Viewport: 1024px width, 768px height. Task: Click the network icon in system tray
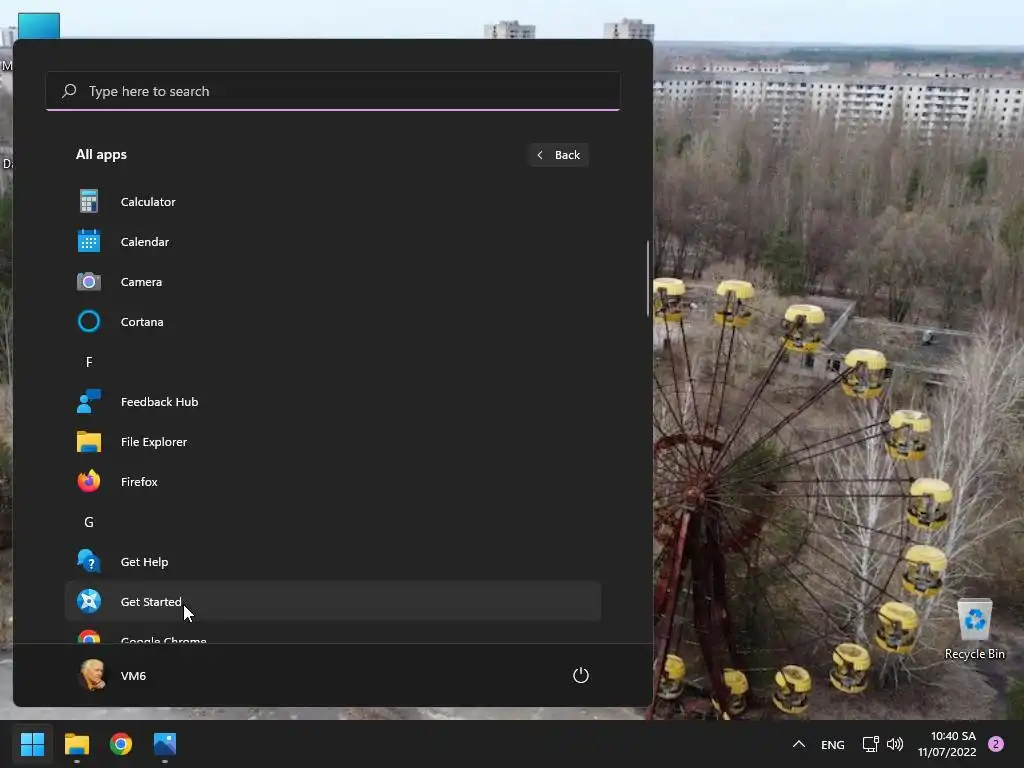coord(870,744)
